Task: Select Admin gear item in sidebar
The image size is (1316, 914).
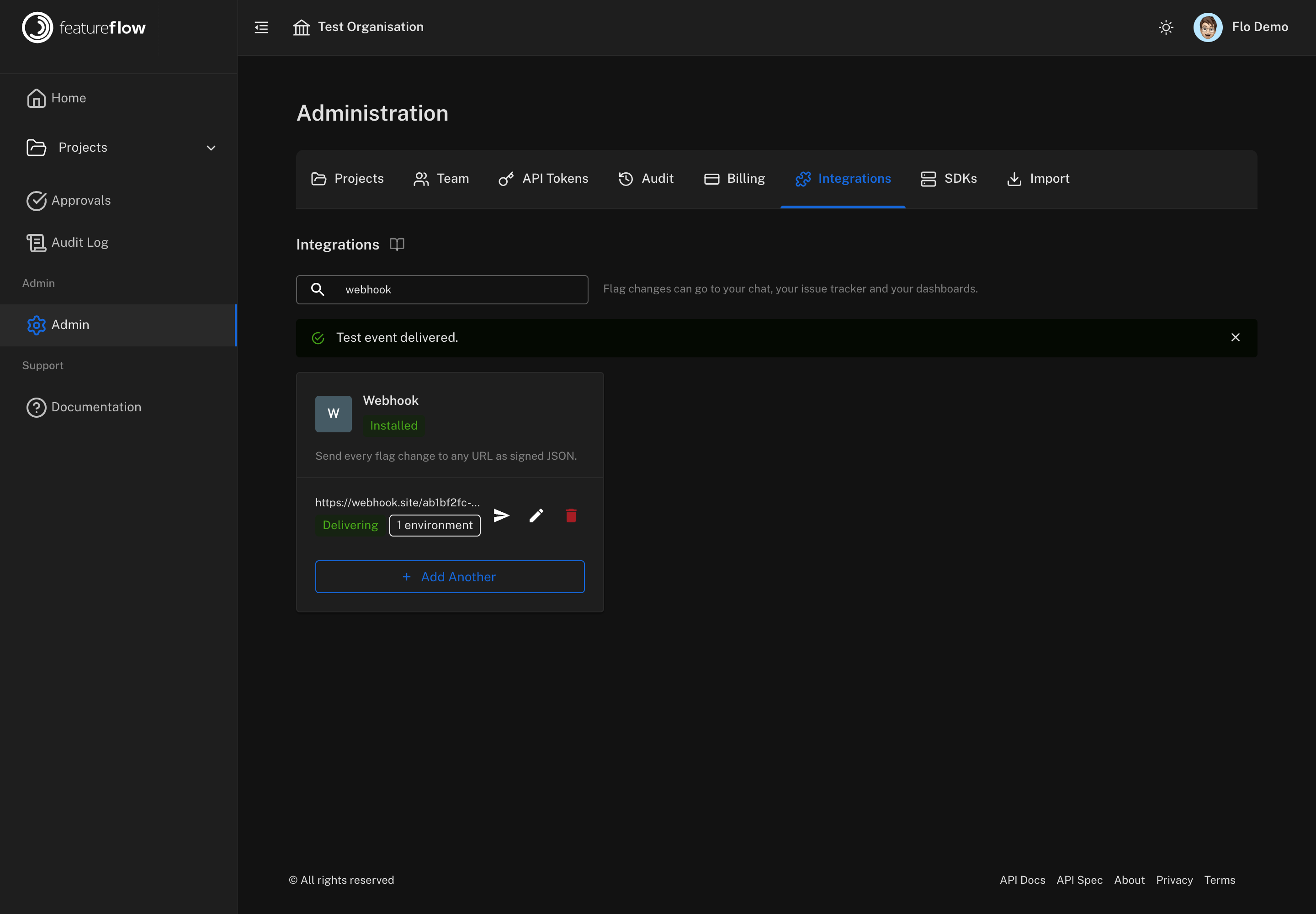Action: pyautogui.click(x=118, y=325)
